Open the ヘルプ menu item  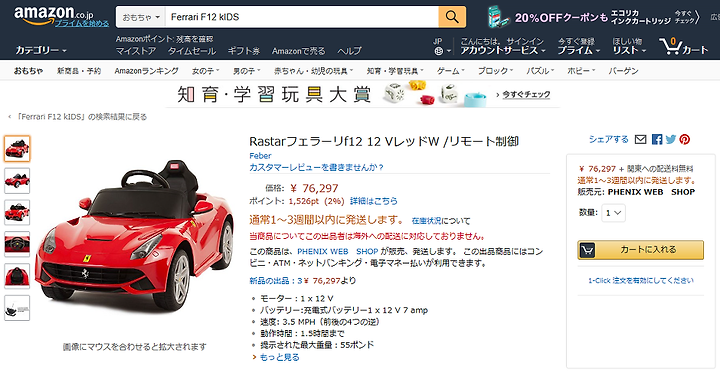click(x=349, y=51)
